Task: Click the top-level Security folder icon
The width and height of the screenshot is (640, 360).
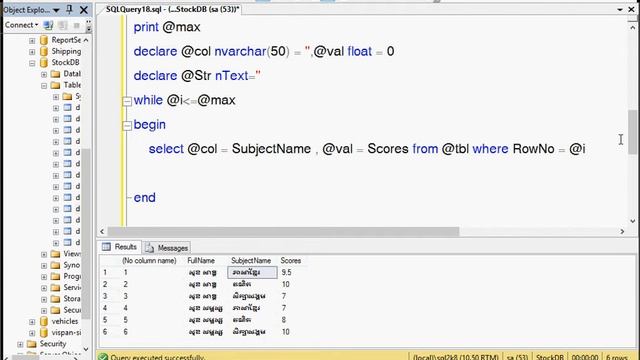Action: point(32,344)
